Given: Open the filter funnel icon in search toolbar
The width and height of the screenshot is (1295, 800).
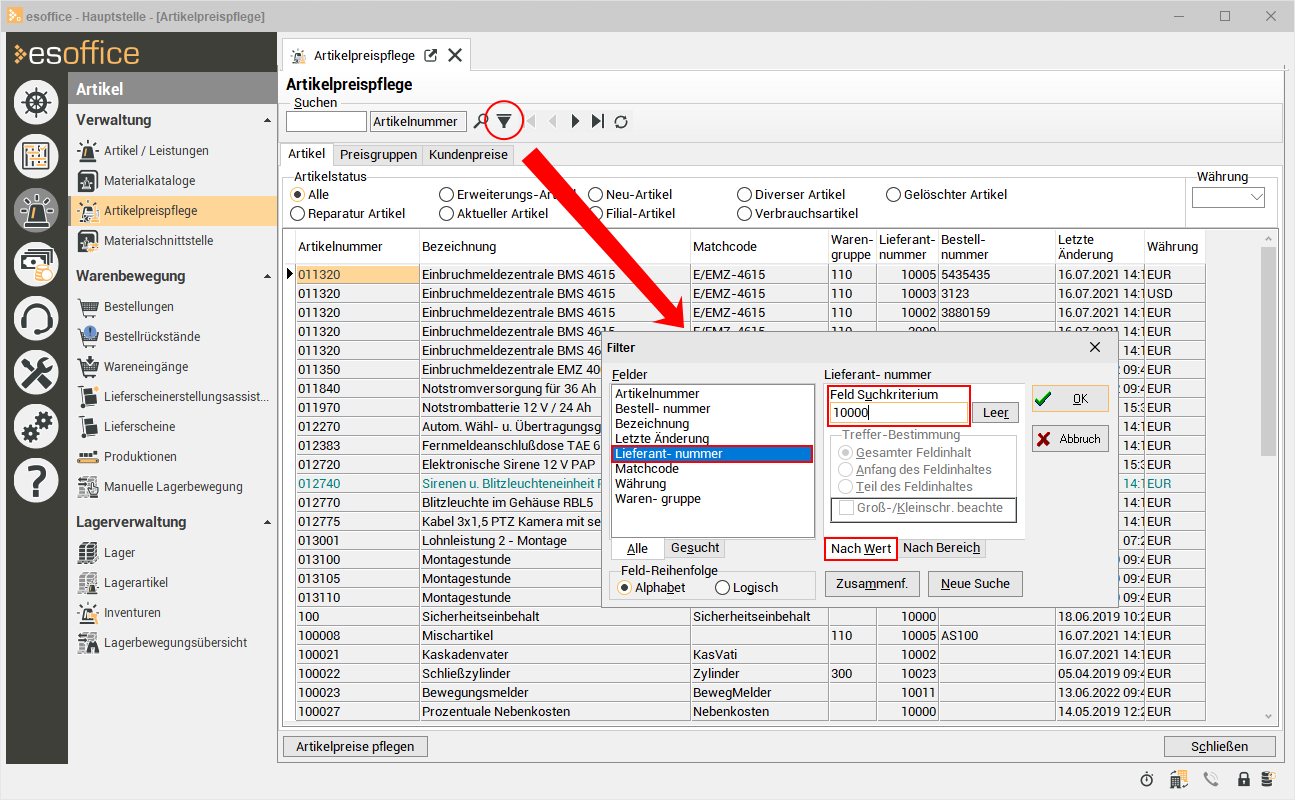Looking at the screenshot, I should pyautogui.click(x=505, y=121).
